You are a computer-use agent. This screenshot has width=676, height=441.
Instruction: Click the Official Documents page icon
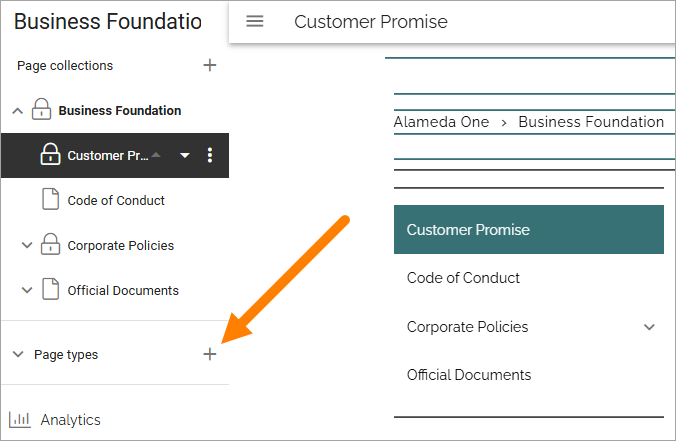pos(50,289)
